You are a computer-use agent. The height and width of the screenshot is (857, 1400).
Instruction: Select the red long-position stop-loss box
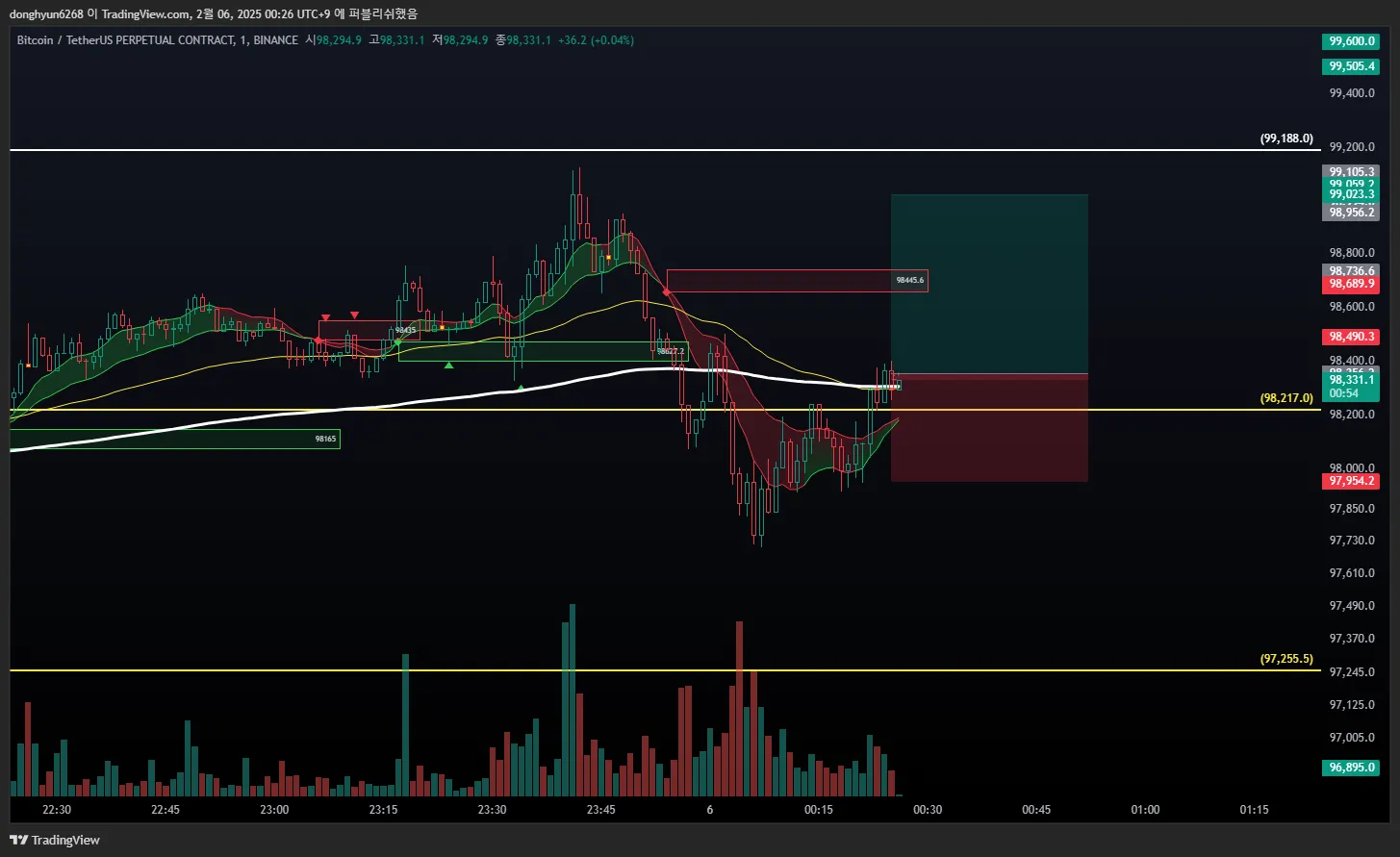click(x=989, y=428)
